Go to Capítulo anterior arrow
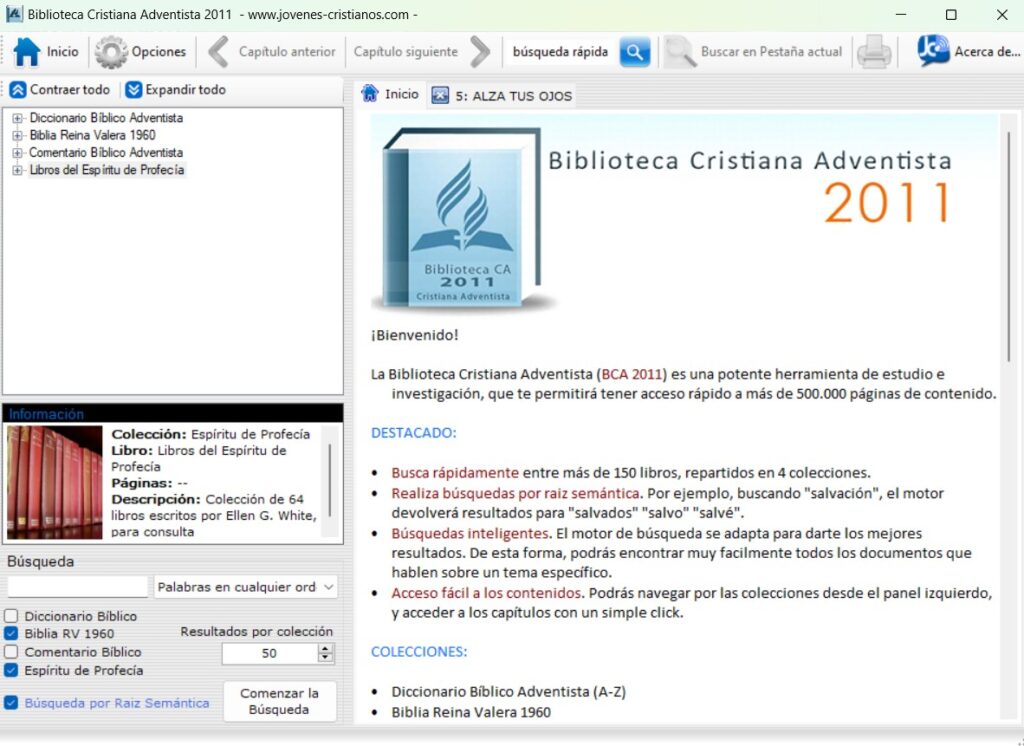The width and height of the screenshot is (1024, 746). pyautogui.click(x=218, y=51)
